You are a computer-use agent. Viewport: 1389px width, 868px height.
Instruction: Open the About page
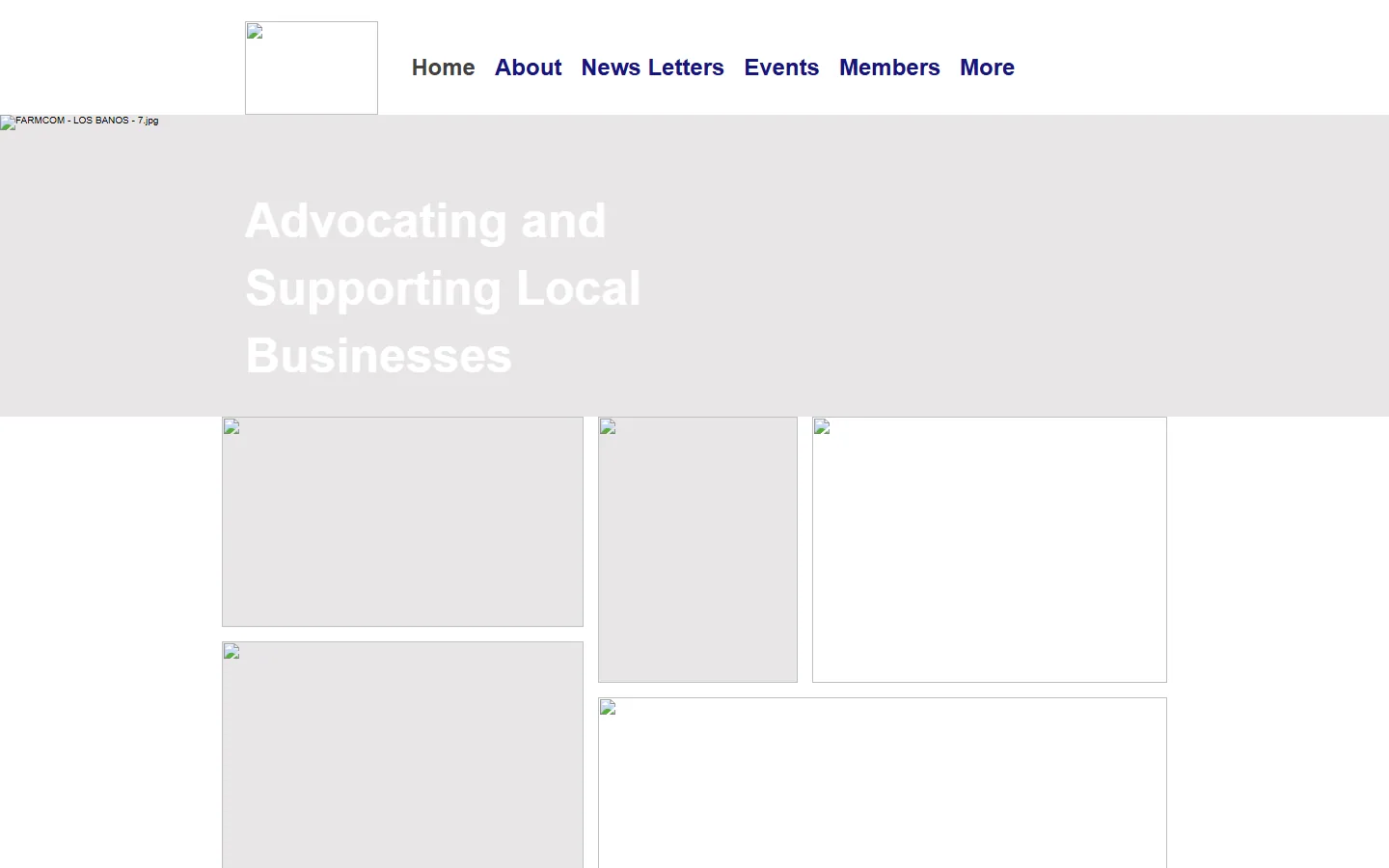click(529, 68)
